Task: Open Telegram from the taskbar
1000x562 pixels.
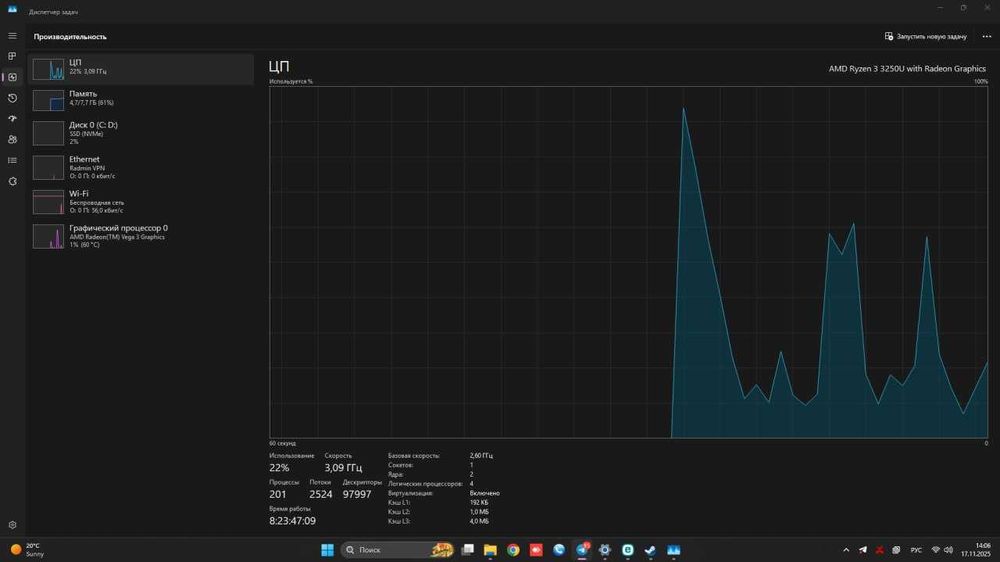Action: (582, 550)
